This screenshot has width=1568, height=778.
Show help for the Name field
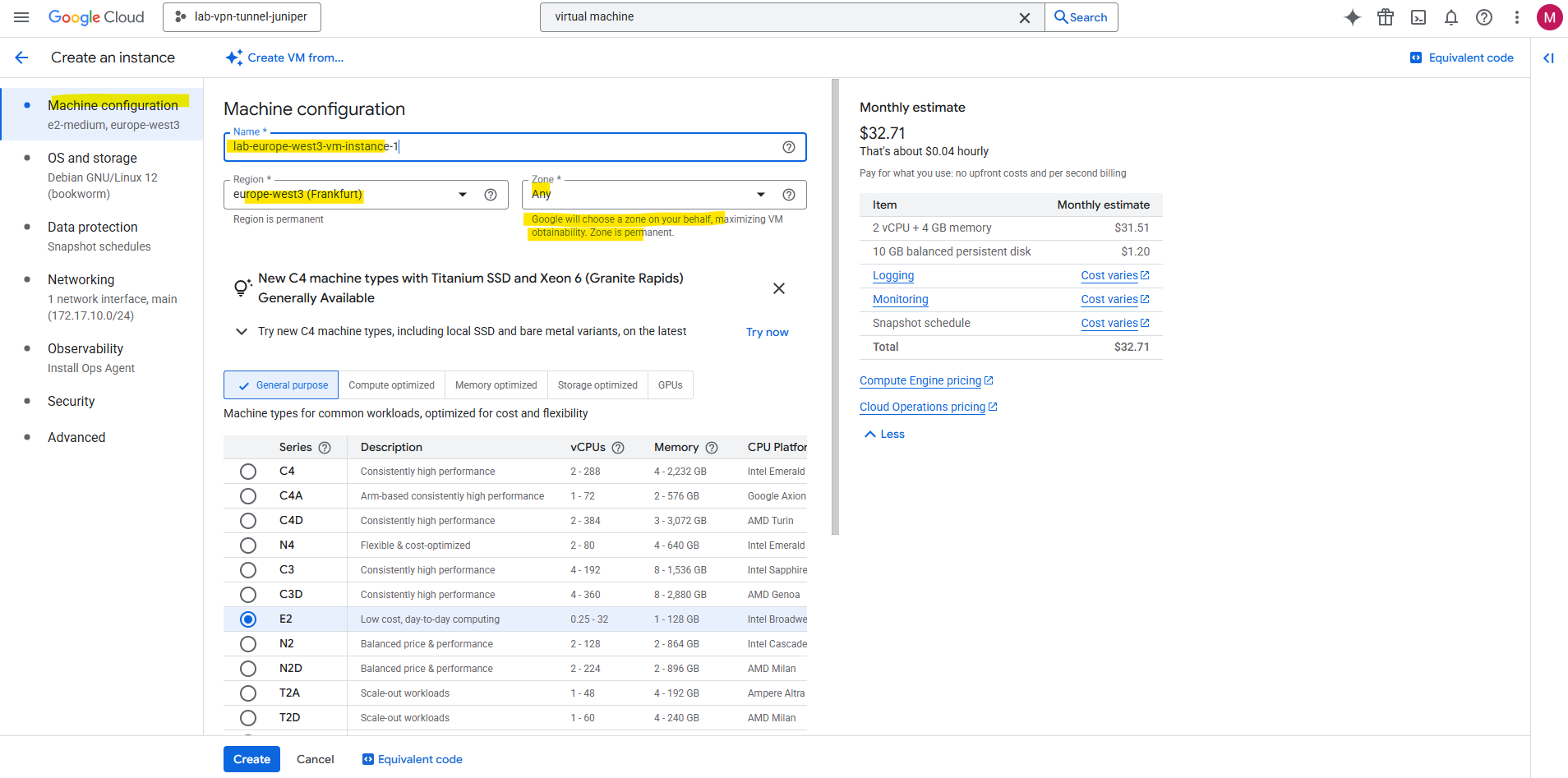[789, 147]
